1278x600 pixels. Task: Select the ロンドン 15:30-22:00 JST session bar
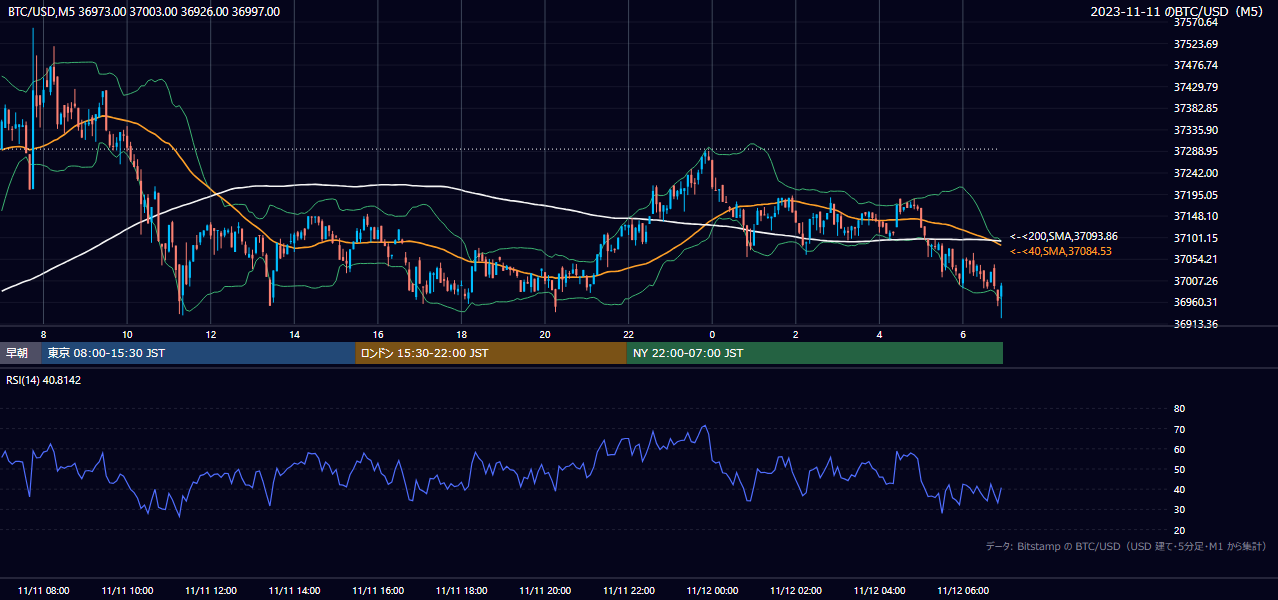tap(491, 353)
